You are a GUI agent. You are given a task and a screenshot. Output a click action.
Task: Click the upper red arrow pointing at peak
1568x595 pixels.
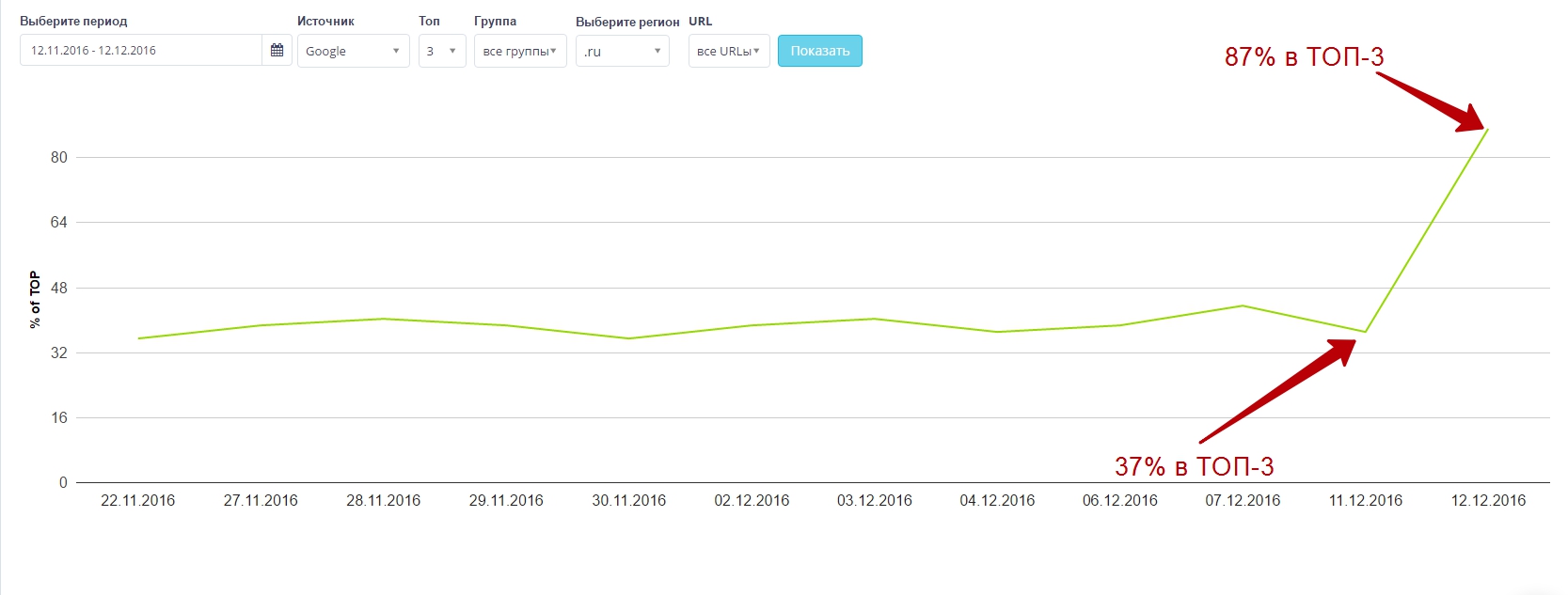(1432, 102)
